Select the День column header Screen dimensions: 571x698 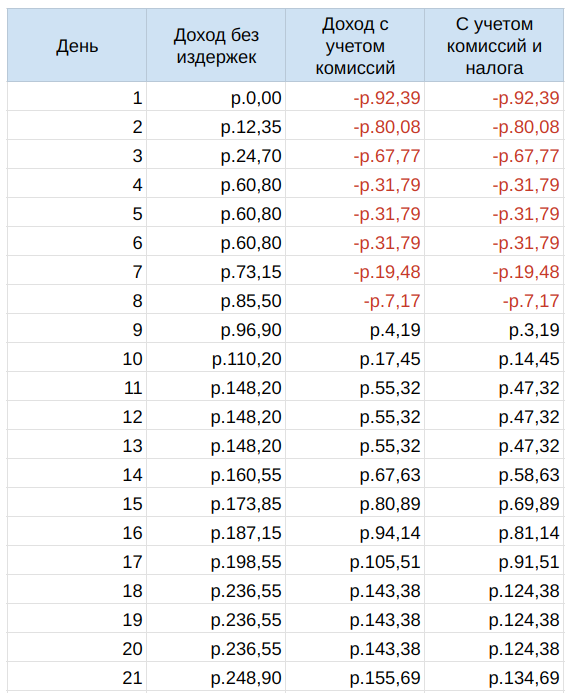point(77,45)
